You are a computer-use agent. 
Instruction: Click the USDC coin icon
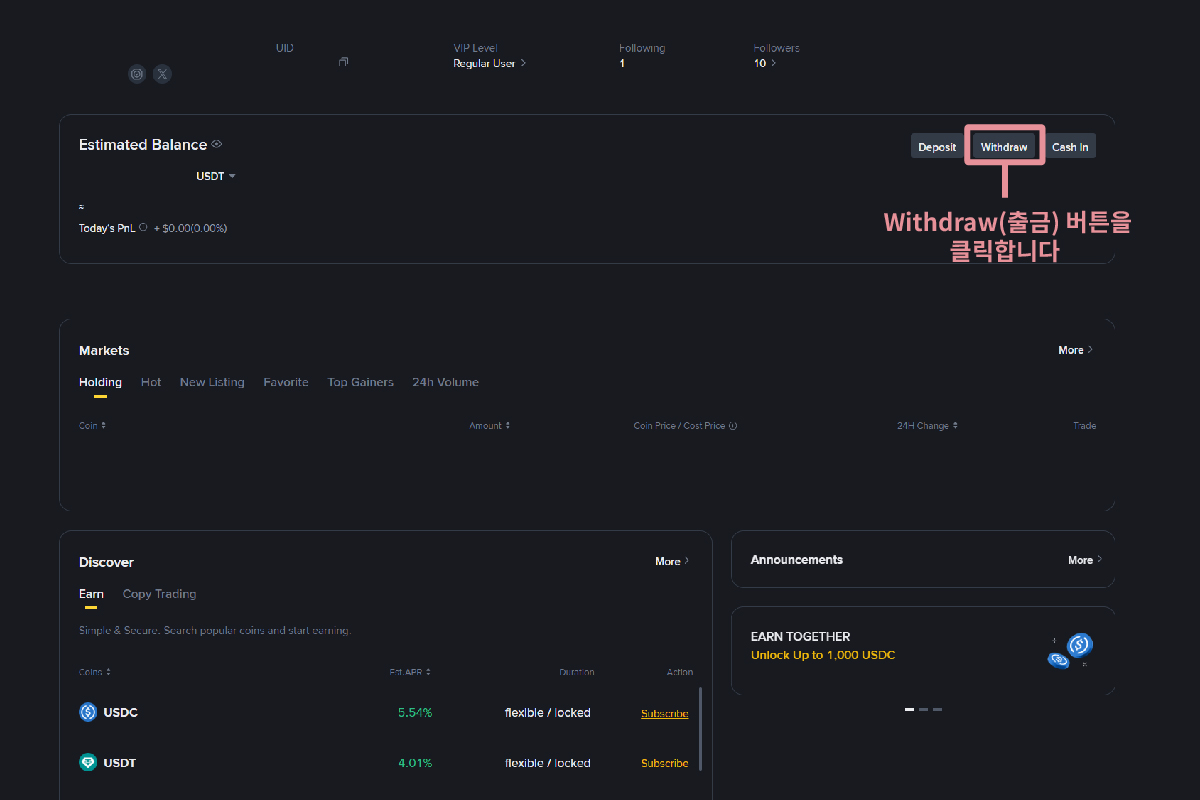88,712
